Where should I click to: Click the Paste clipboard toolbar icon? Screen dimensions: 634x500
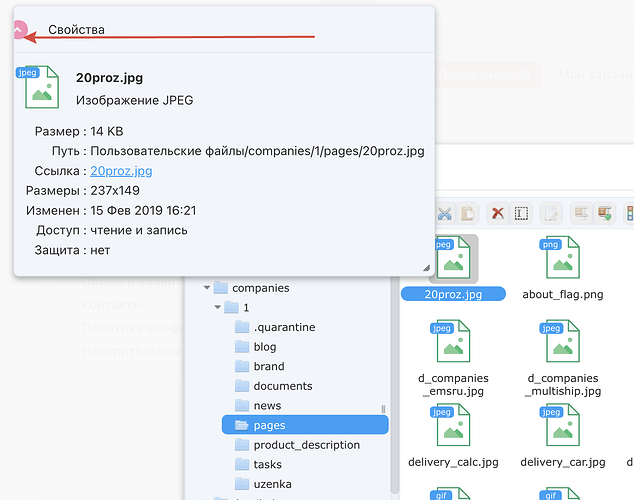[468, 213]
